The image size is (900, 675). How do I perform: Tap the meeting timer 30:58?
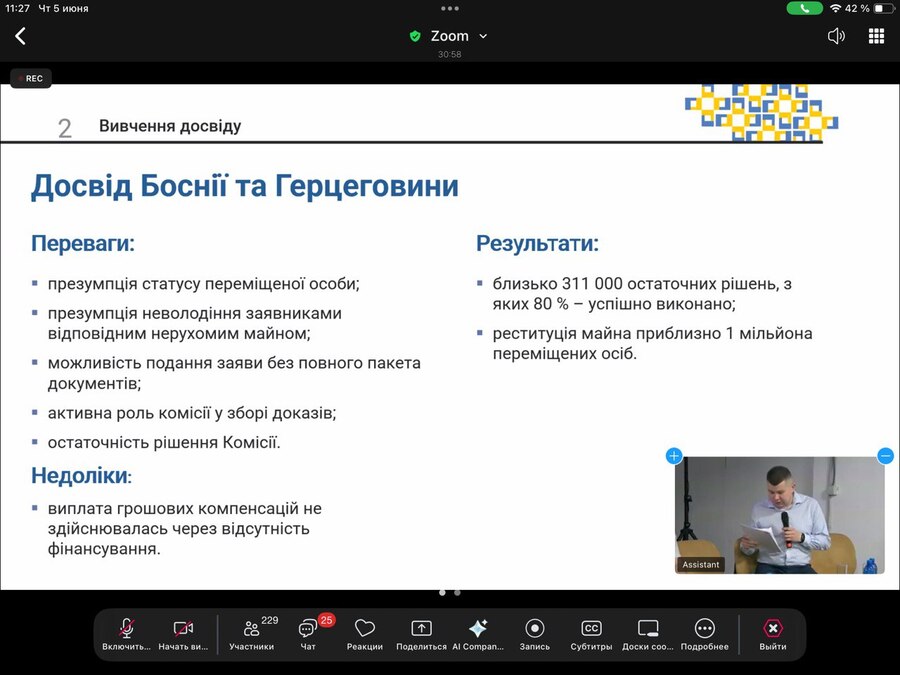[449, 55]
